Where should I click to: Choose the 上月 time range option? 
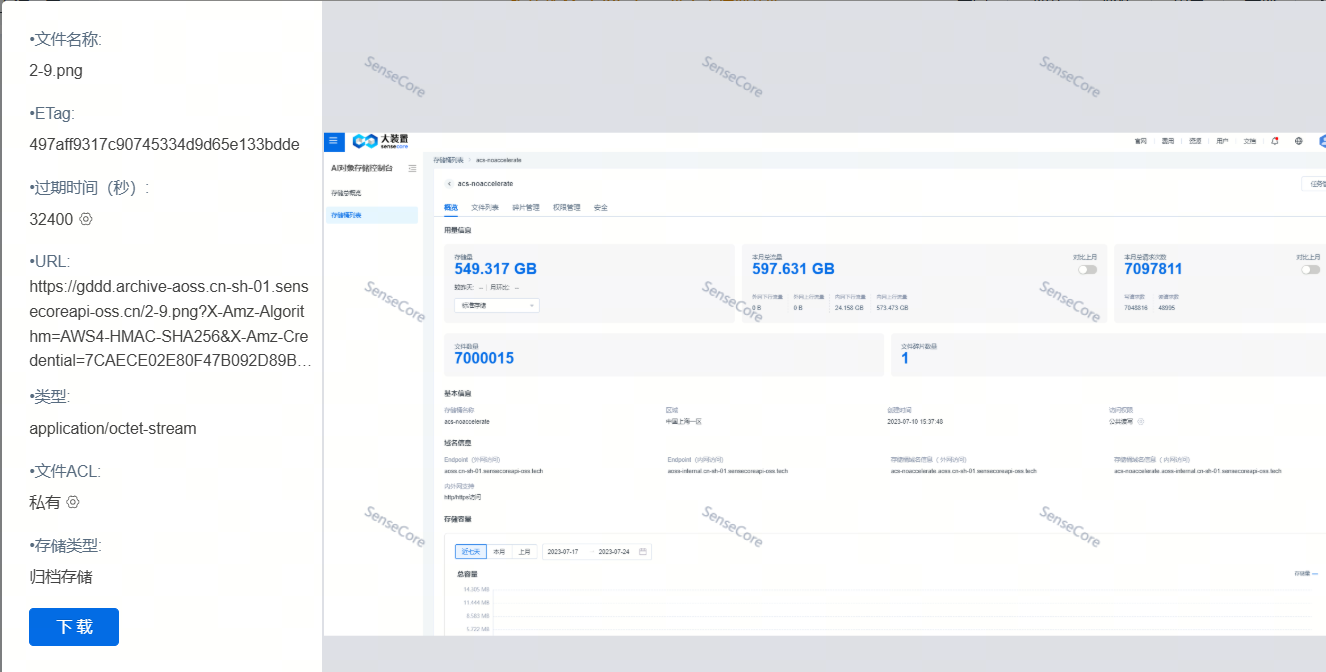[524, 552]
